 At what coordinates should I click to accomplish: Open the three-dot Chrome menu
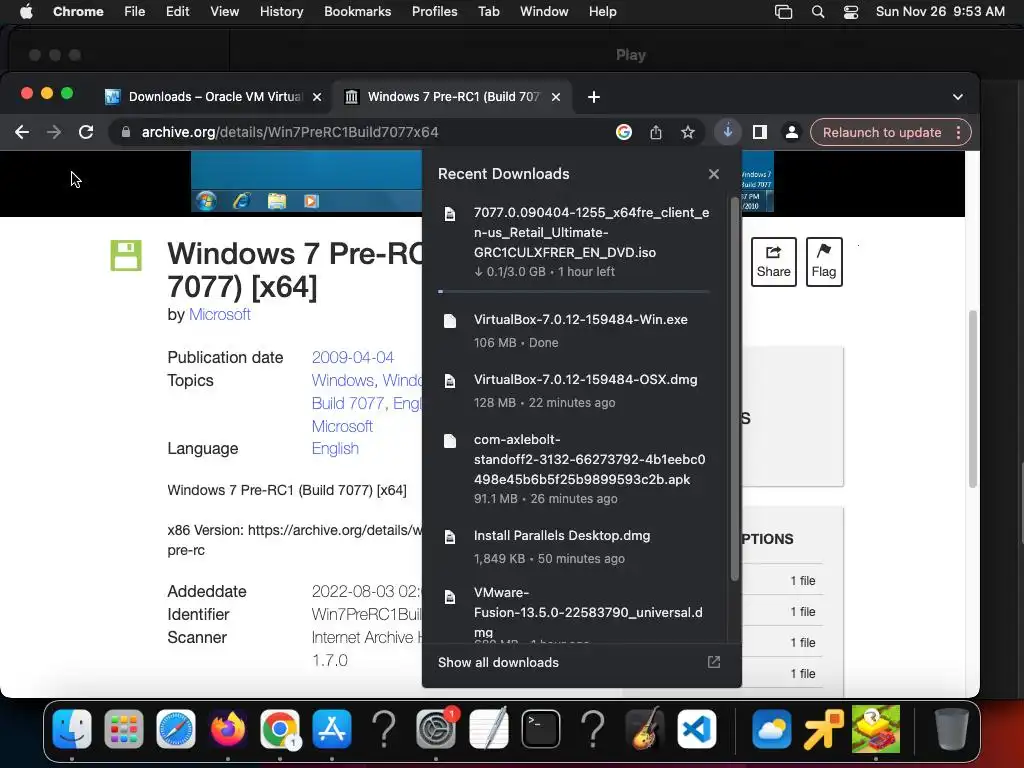click(x=958, y=133)
